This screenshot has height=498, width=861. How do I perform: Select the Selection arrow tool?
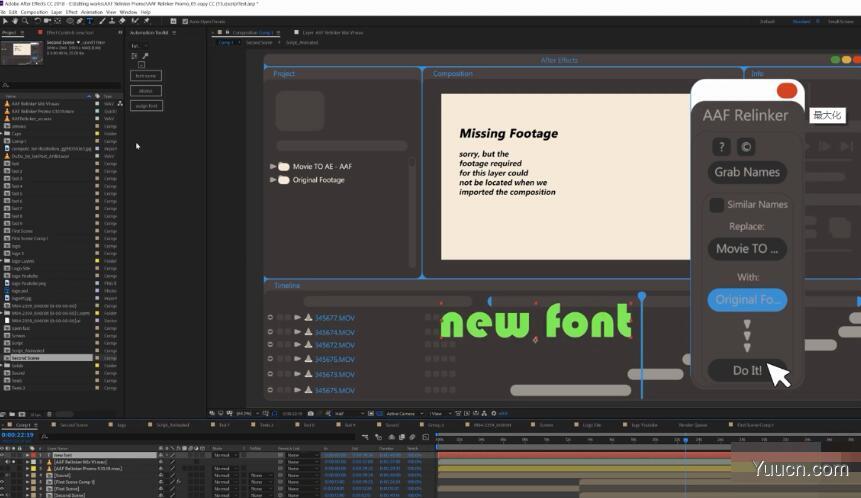tap(5, 21)
